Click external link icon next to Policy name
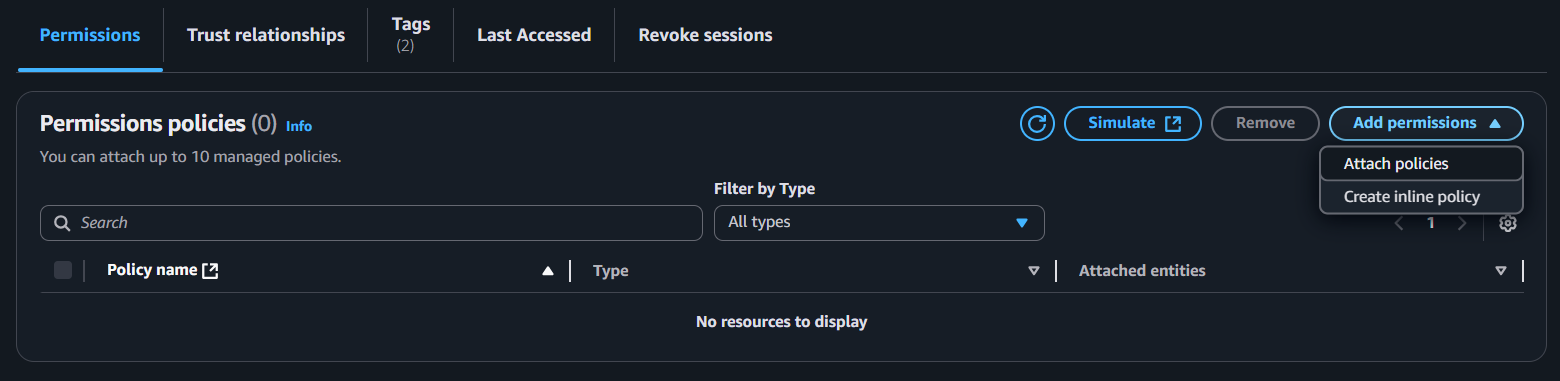Viewport: 1560px width, 381px height. pos(210,270)
